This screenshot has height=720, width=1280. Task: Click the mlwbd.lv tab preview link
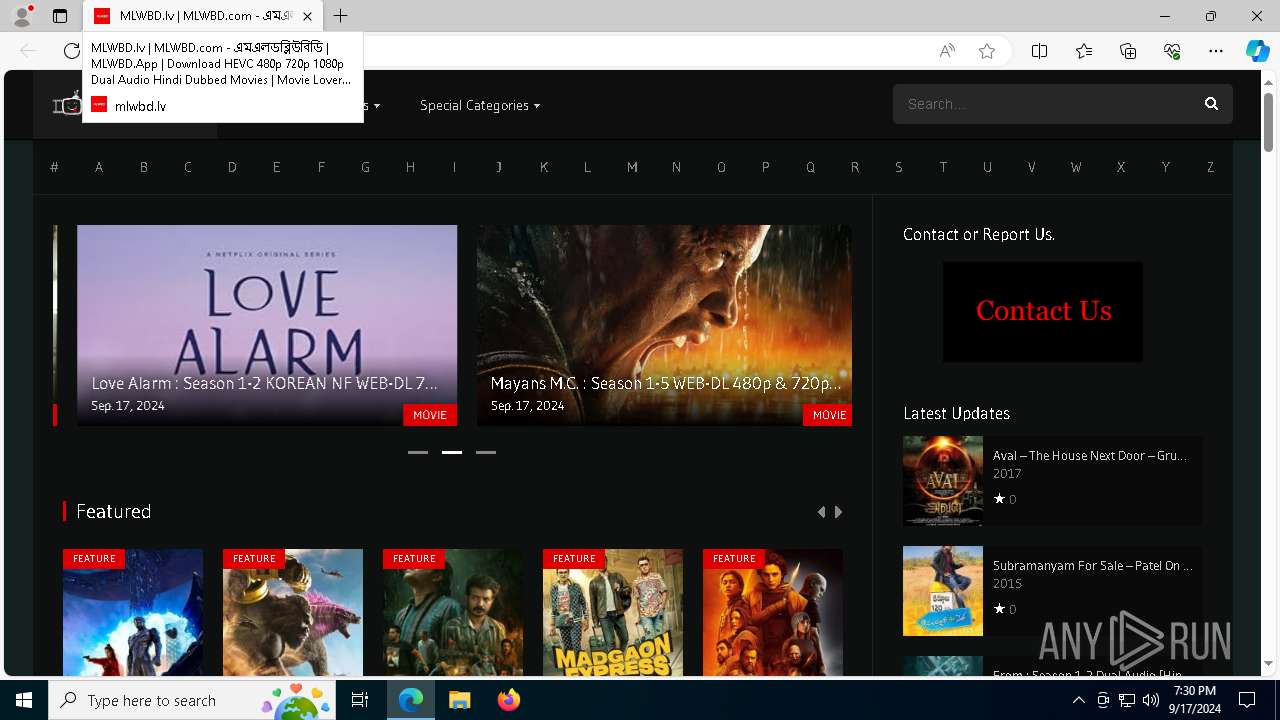(x=140, y=106)
